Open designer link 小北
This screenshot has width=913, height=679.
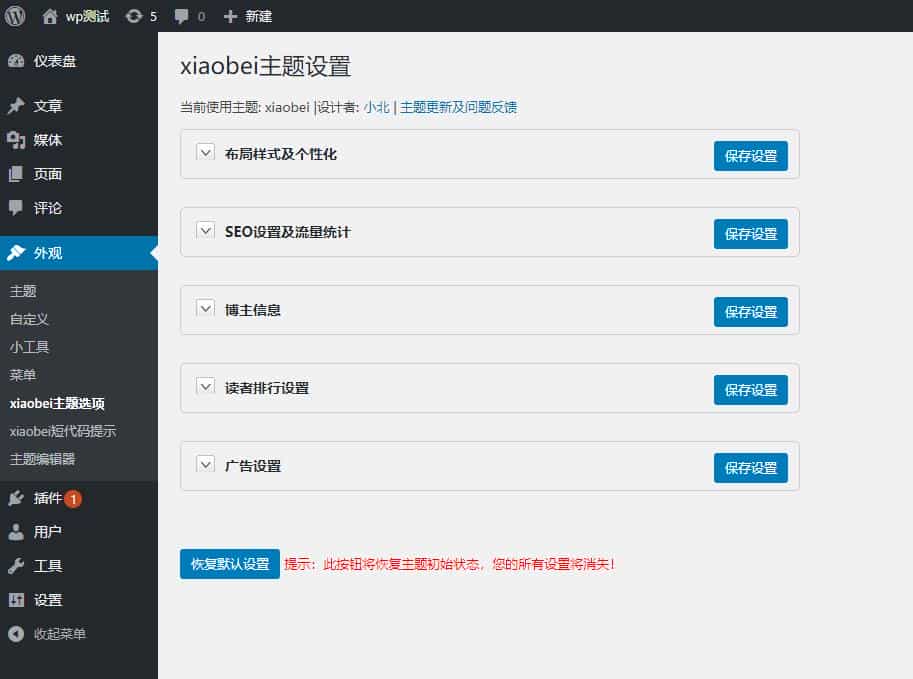pyautogui.click(x=376, y=107)
